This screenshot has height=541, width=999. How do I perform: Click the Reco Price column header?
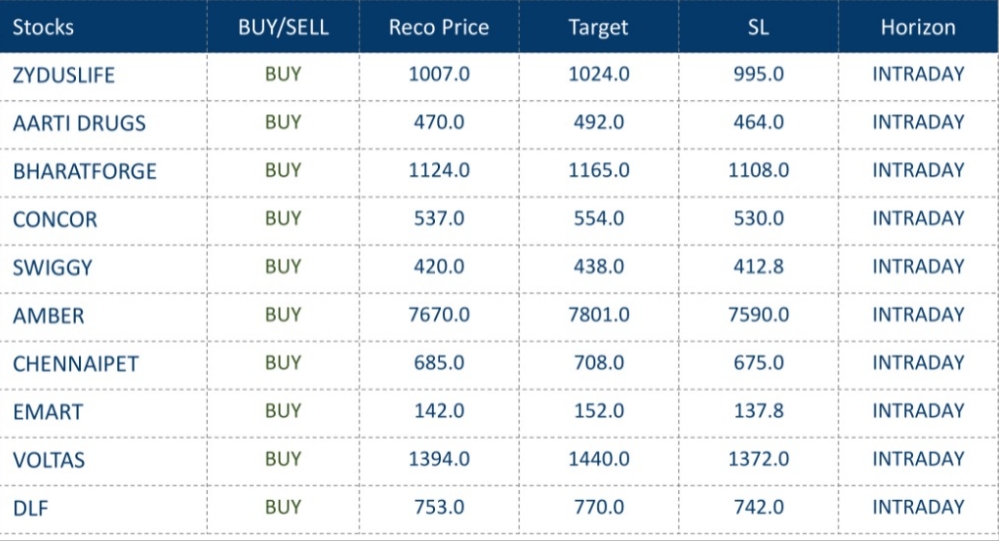pyautogui.click(x=439, y=27)
